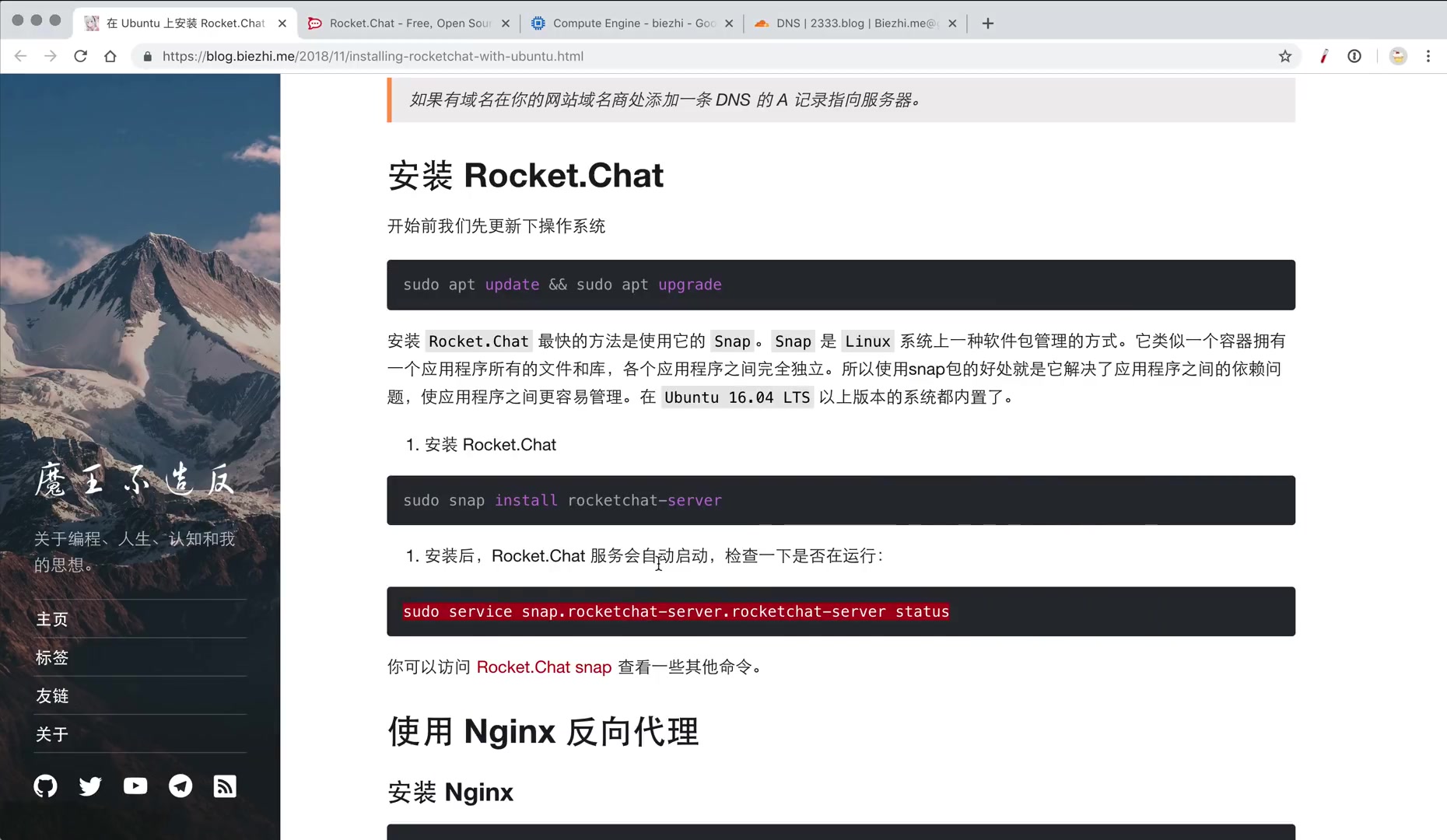This screenshot has height=840, width=1447.
Task: Select the 在 Ubuntu 上安装 Rocket.Chat tab
Action: pos(186,23)
